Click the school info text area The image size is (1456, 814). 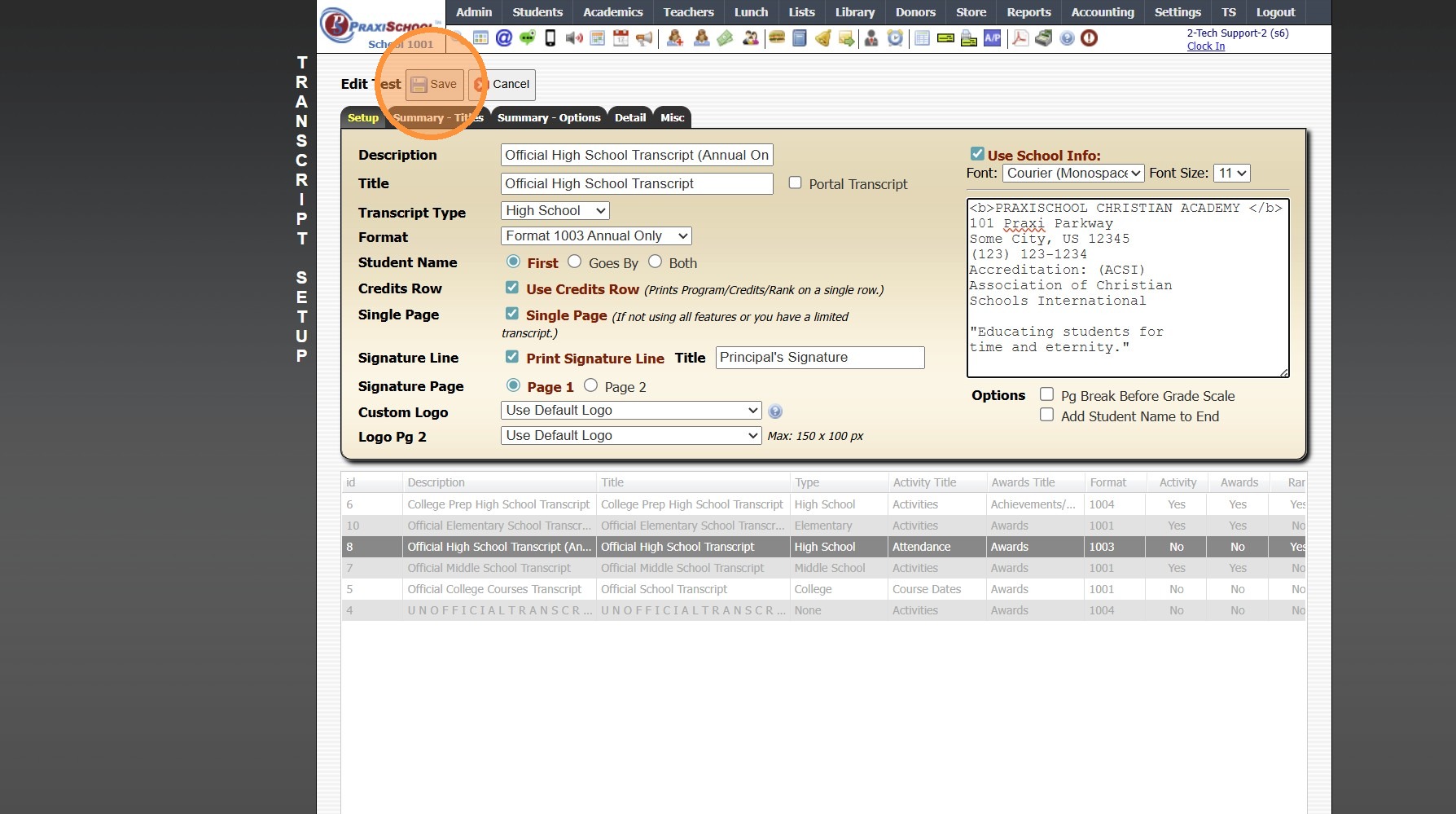point(1128,288)
